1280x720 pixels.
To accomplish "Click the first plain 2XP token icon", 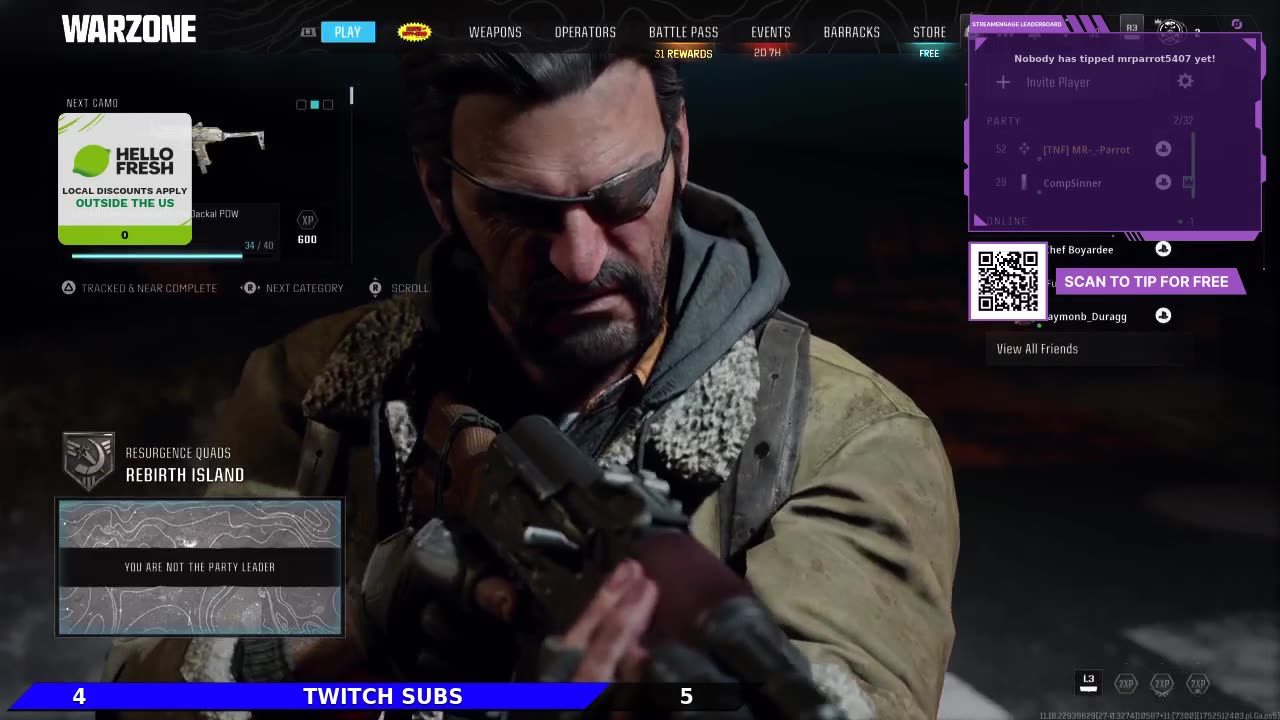I will click(1126, 684).
